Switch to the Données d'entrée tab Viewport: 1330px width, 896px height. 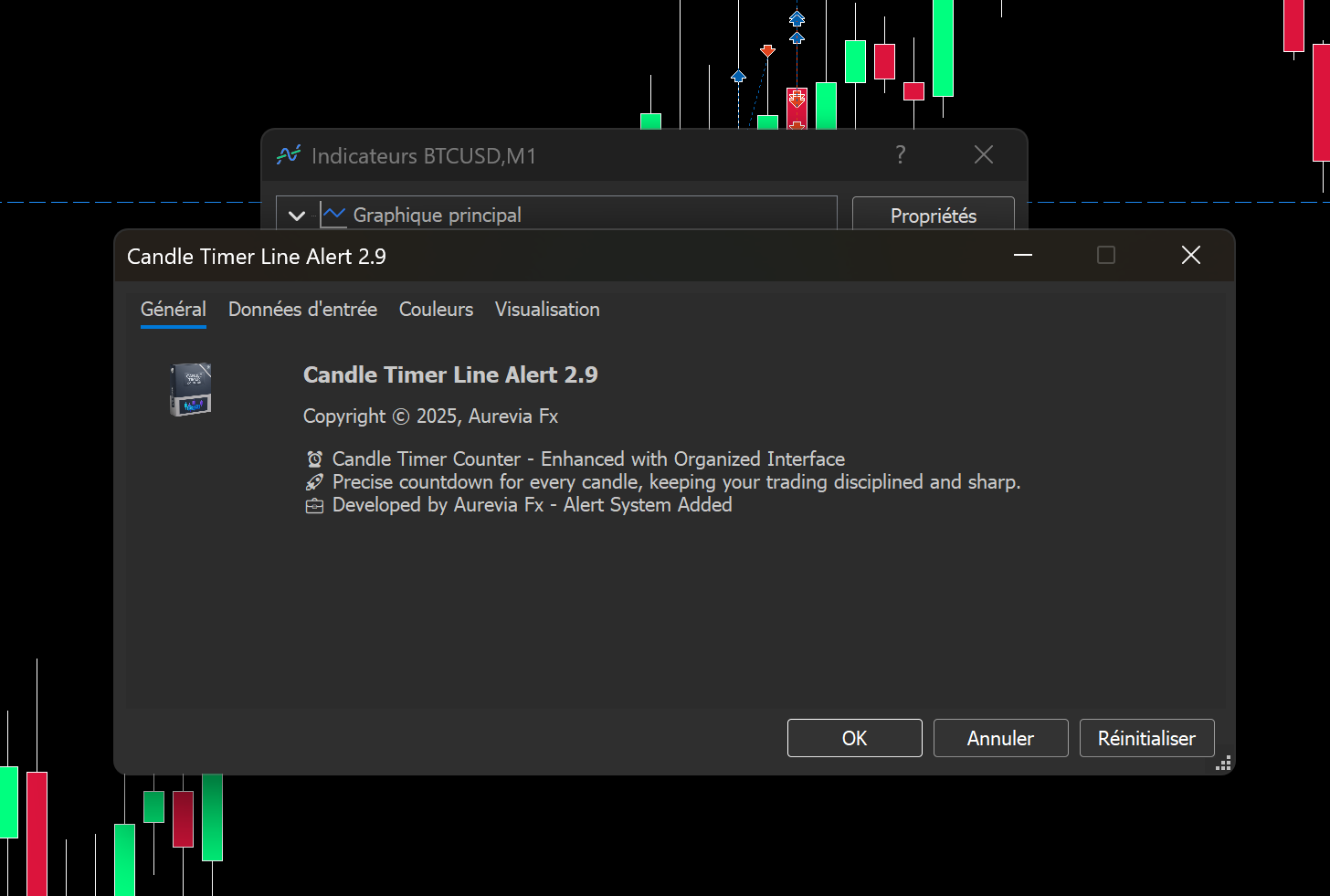pyautogui.click(x=302, y=310)
